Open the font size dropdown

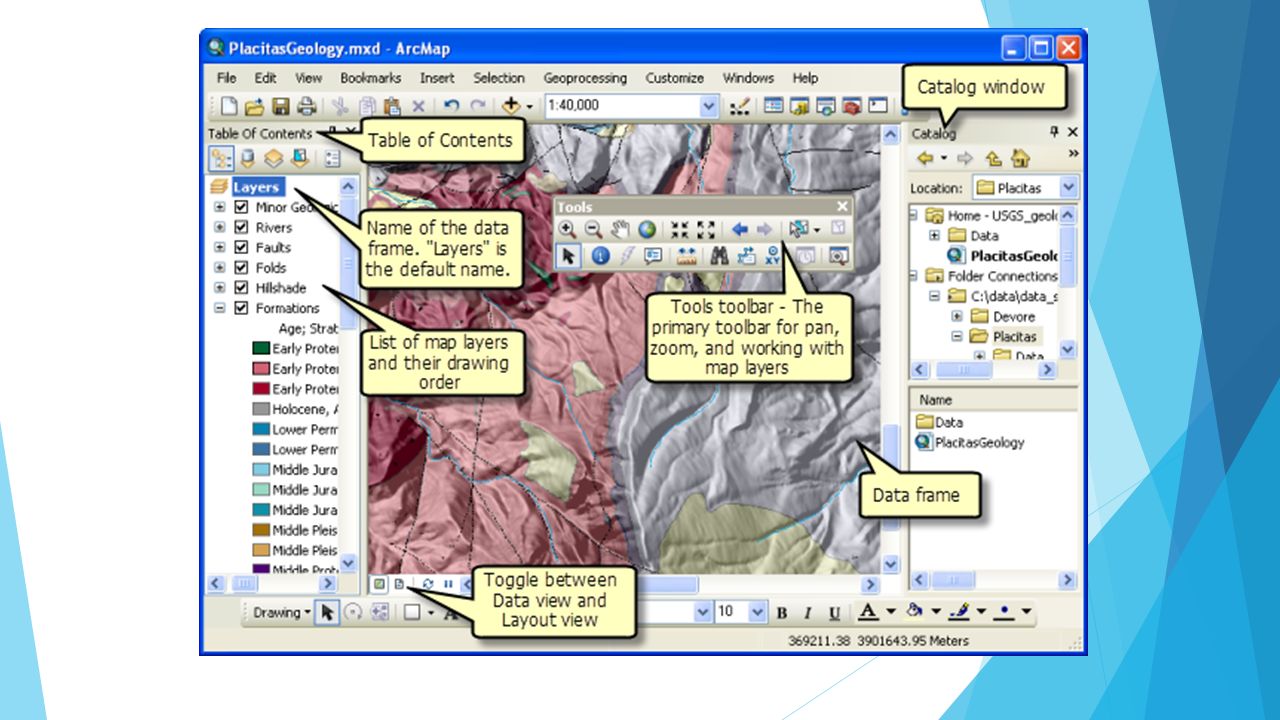pyautogui.click(x=757, y=612)
